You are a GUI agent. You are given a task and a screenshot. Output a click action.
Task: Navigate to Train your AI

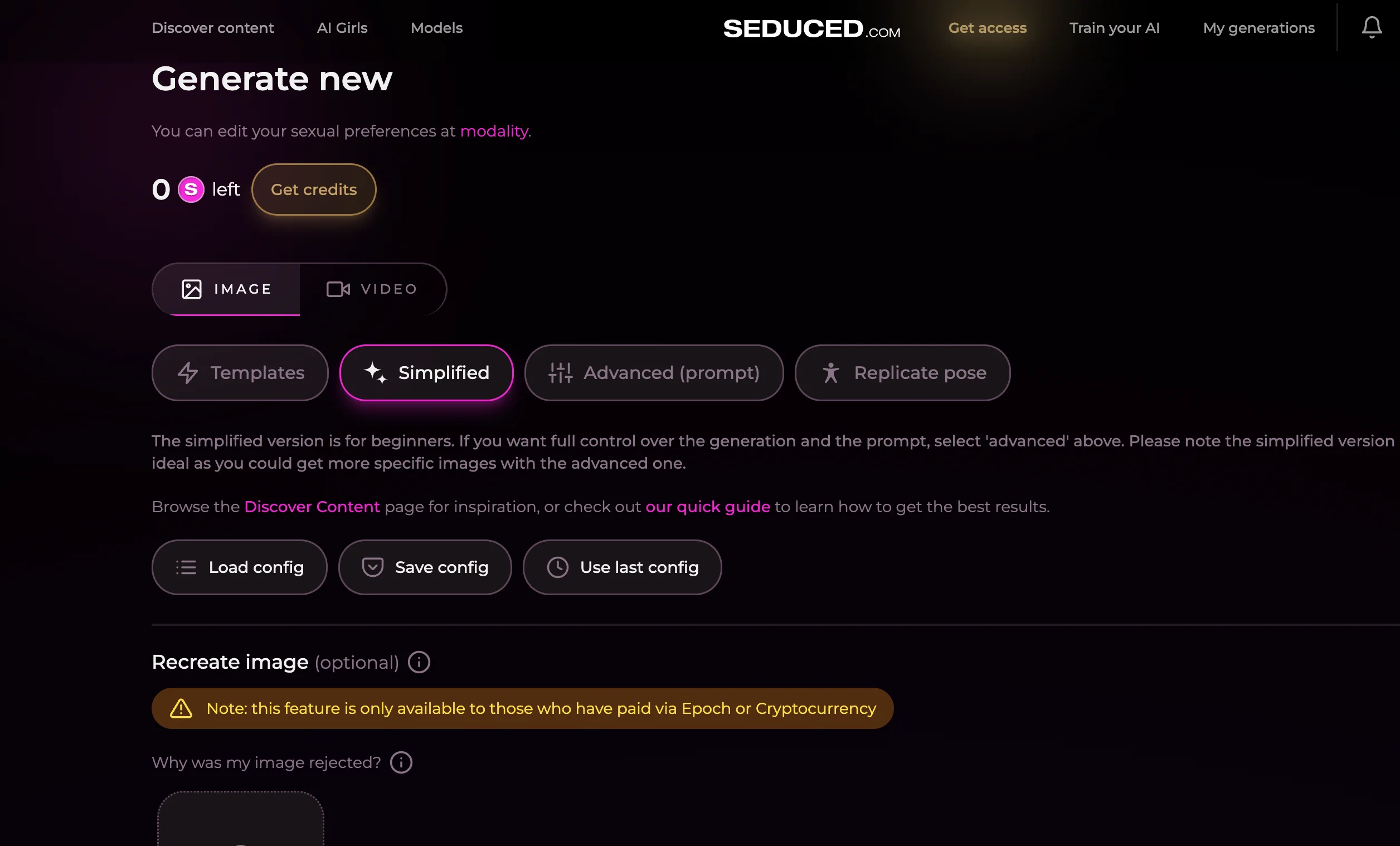tap(1114, 27)
